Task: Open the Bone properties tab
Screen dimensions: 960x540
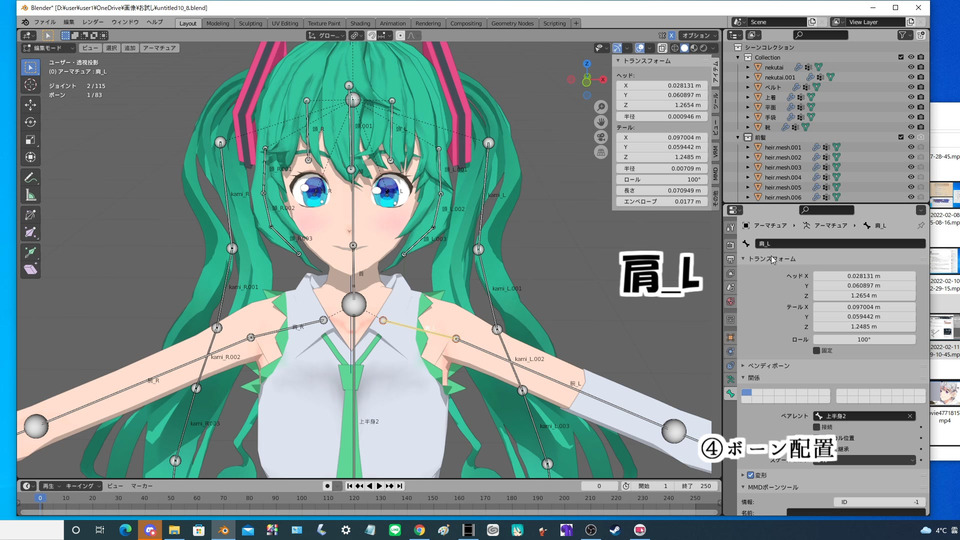Action: tap(730, 394)
